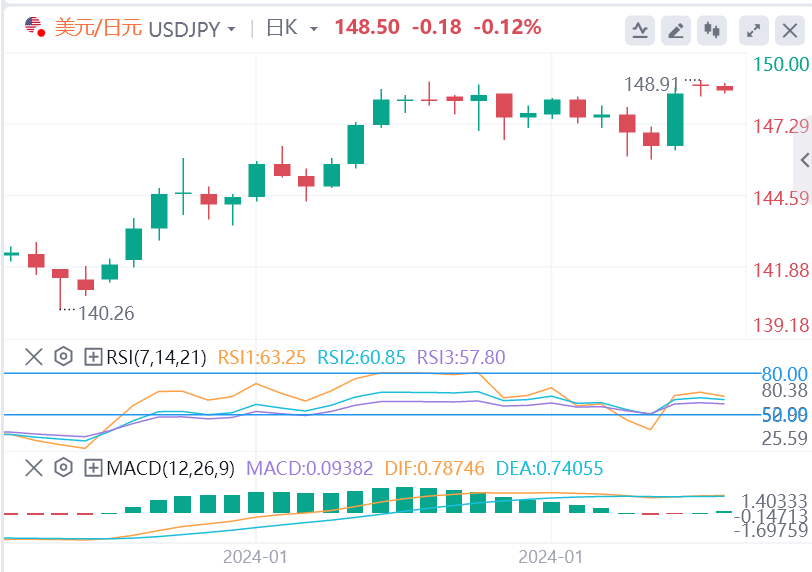The height and width of the screenshot is (572, 812).
Task: Click the 140.26 low price marker
Action: (x=106, y=313)
